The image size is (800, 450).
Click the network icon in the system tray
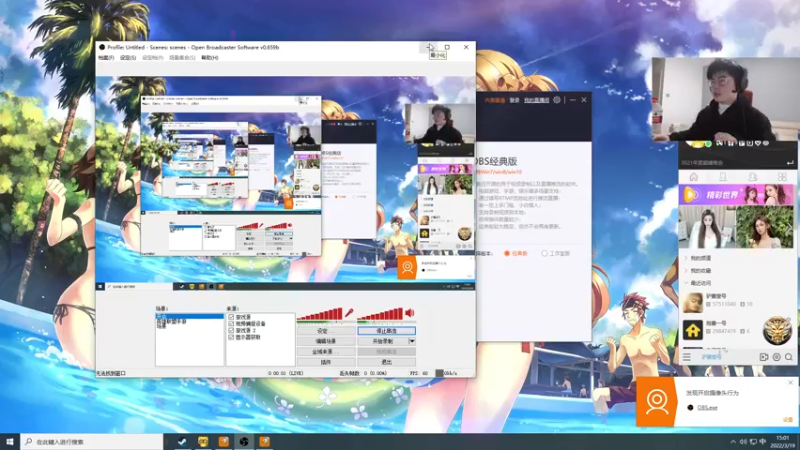753,442
